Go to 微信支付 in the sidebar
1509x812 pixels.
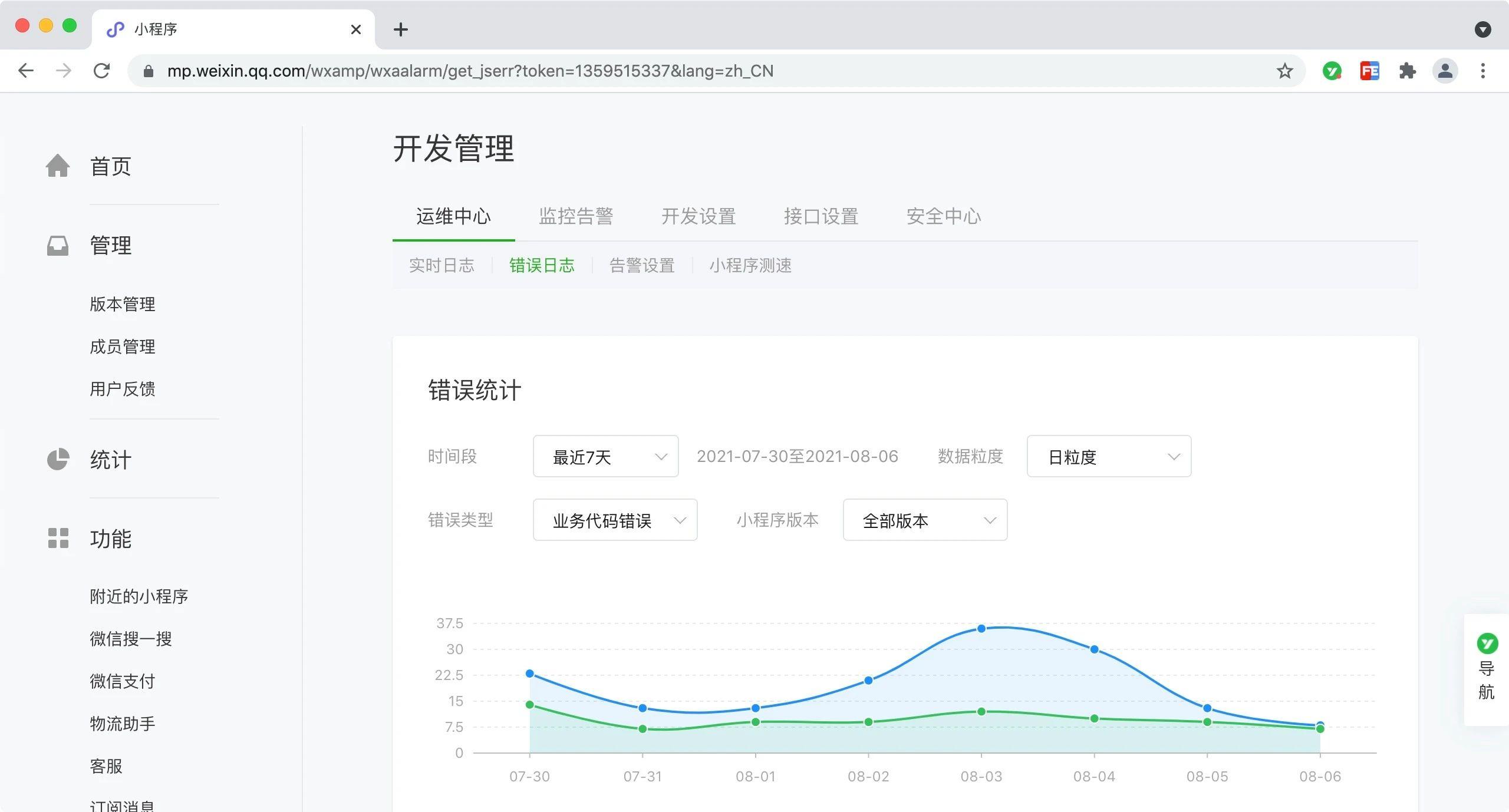[122, 681]
